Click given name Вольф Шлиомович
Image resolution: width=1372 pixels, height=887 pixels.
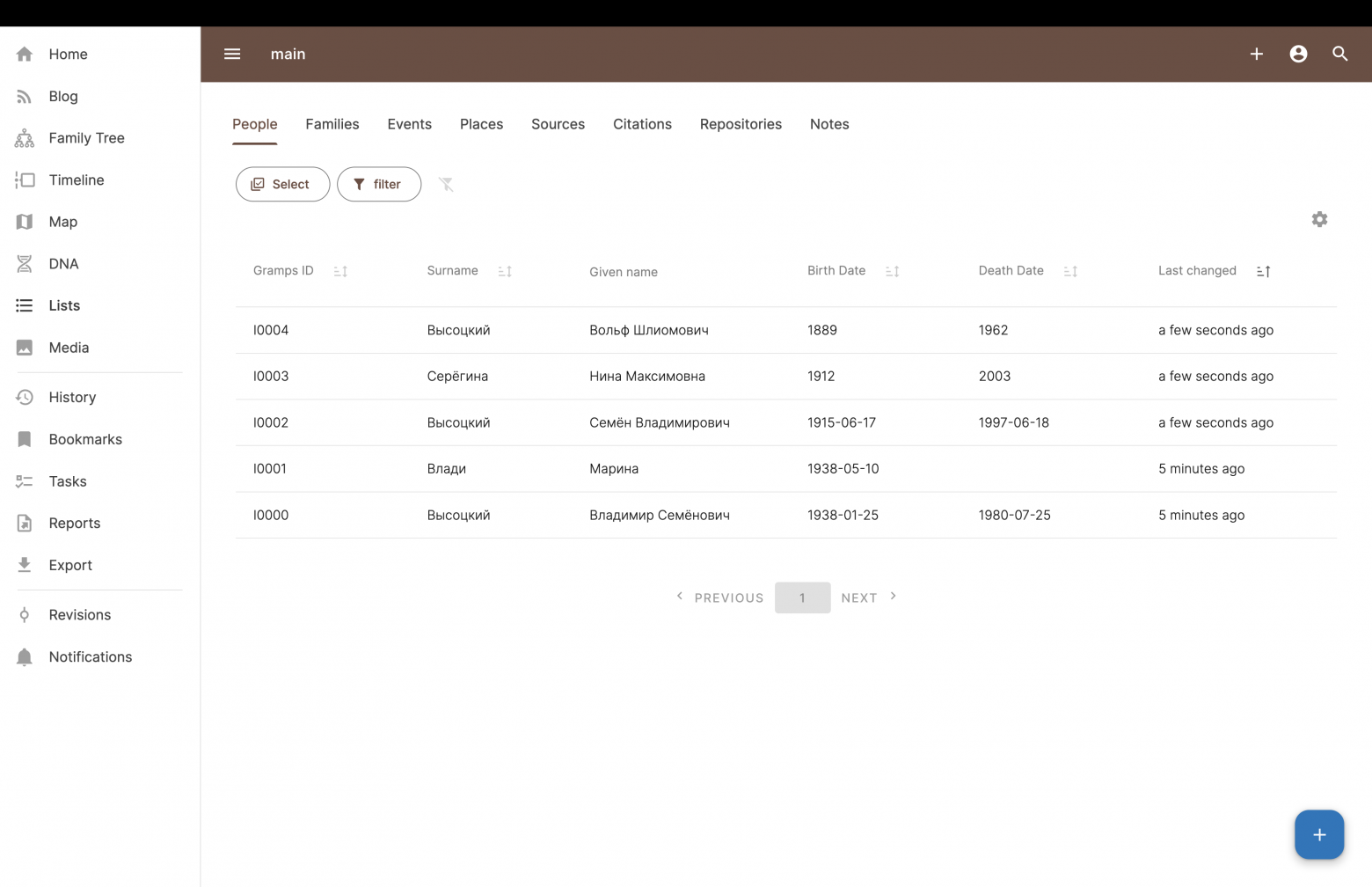pos(649,330)
